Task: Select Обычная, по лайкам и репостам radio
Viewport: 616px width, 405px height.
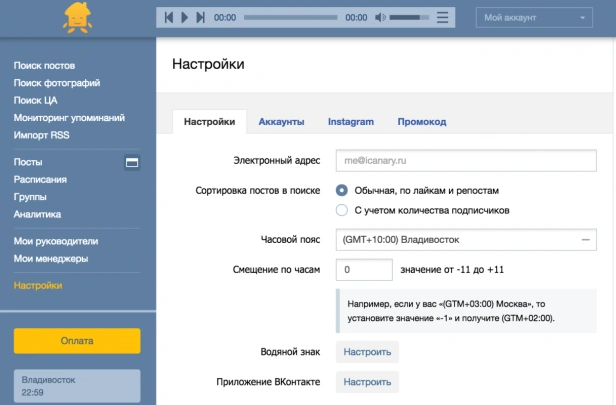Action: point(342,191)
